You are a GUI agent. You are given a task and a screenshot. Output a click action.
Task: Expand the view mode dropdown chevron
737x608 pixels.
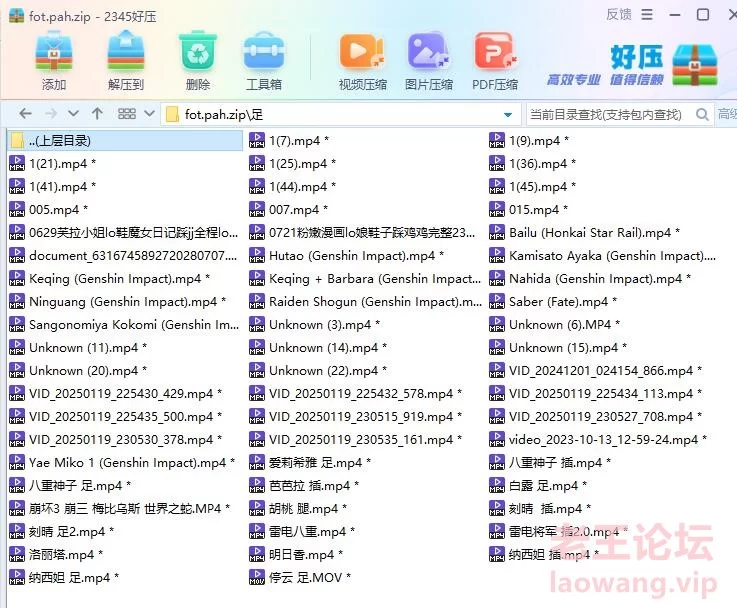(x=149, y=114)
